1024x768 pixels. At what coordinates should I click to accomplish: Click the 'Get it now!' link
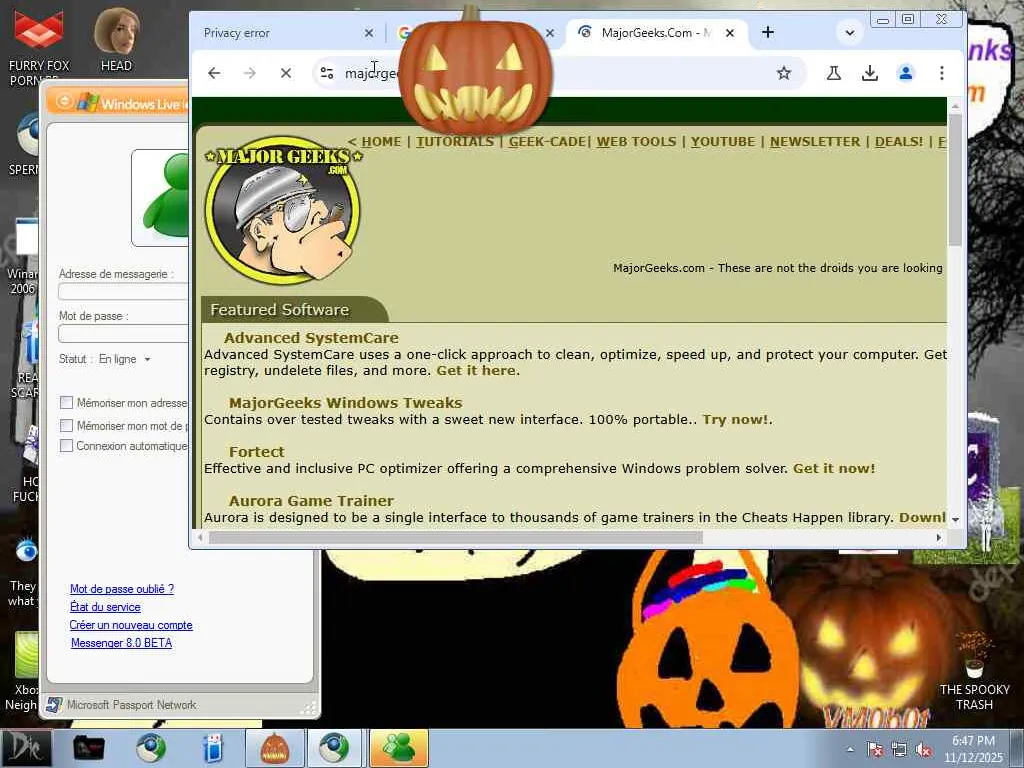pos(834,468)
